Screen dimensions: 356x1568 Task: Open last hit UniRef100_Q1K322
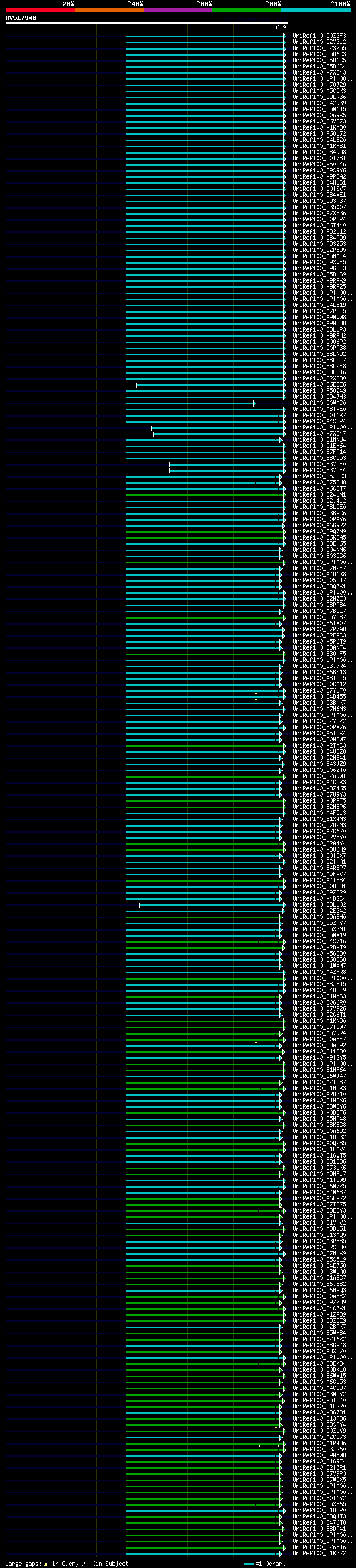pyautogui.click(x=319, y=1553)
